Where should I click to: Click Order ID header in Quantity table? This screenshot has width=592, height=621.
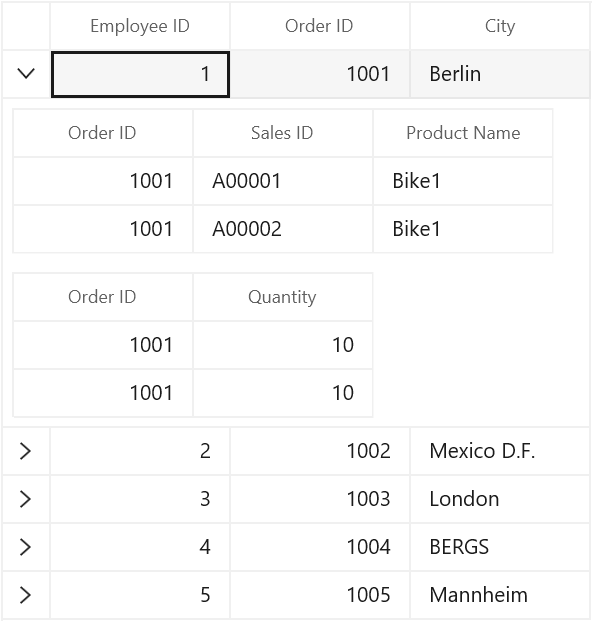point(103,297)
